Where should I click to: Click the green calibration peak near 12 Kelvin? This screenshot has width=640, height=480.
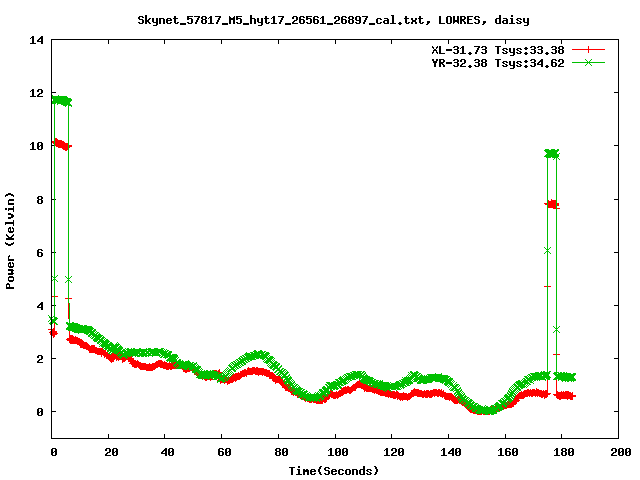pos(62,100)
